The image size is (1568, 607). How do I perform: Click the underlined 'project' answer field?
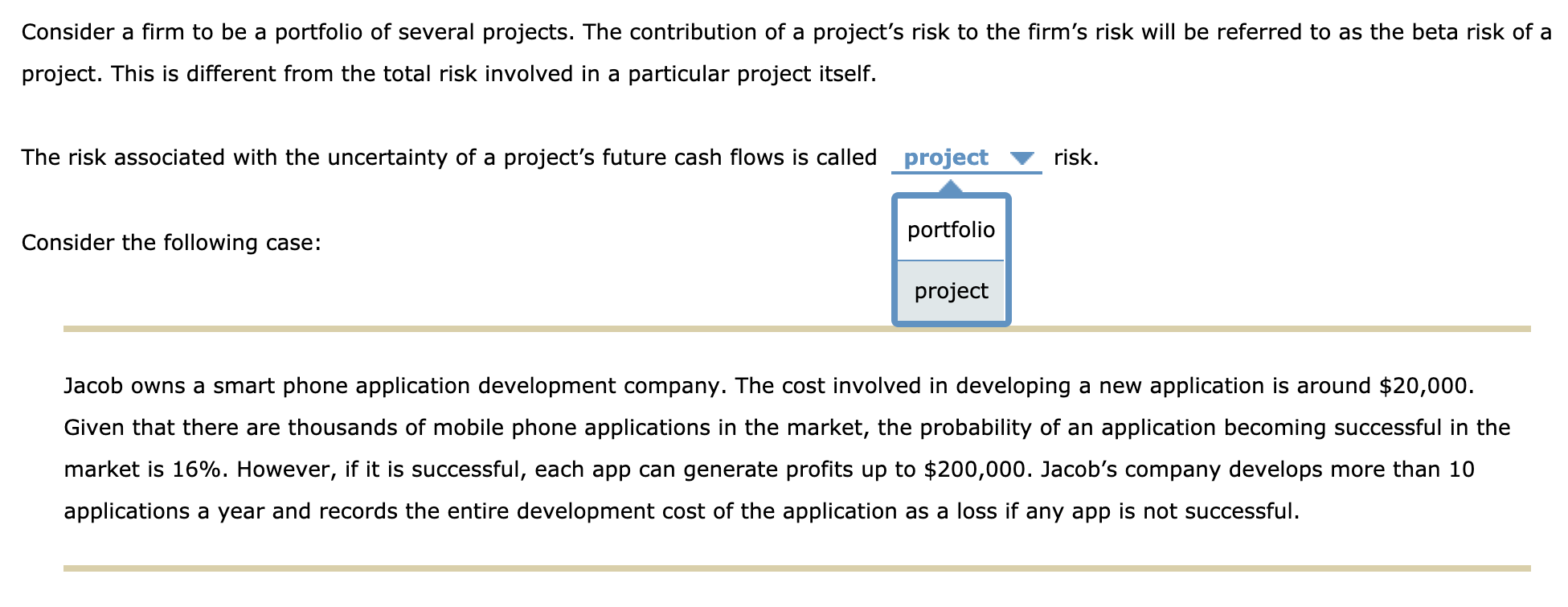click(x=945, y=158)
